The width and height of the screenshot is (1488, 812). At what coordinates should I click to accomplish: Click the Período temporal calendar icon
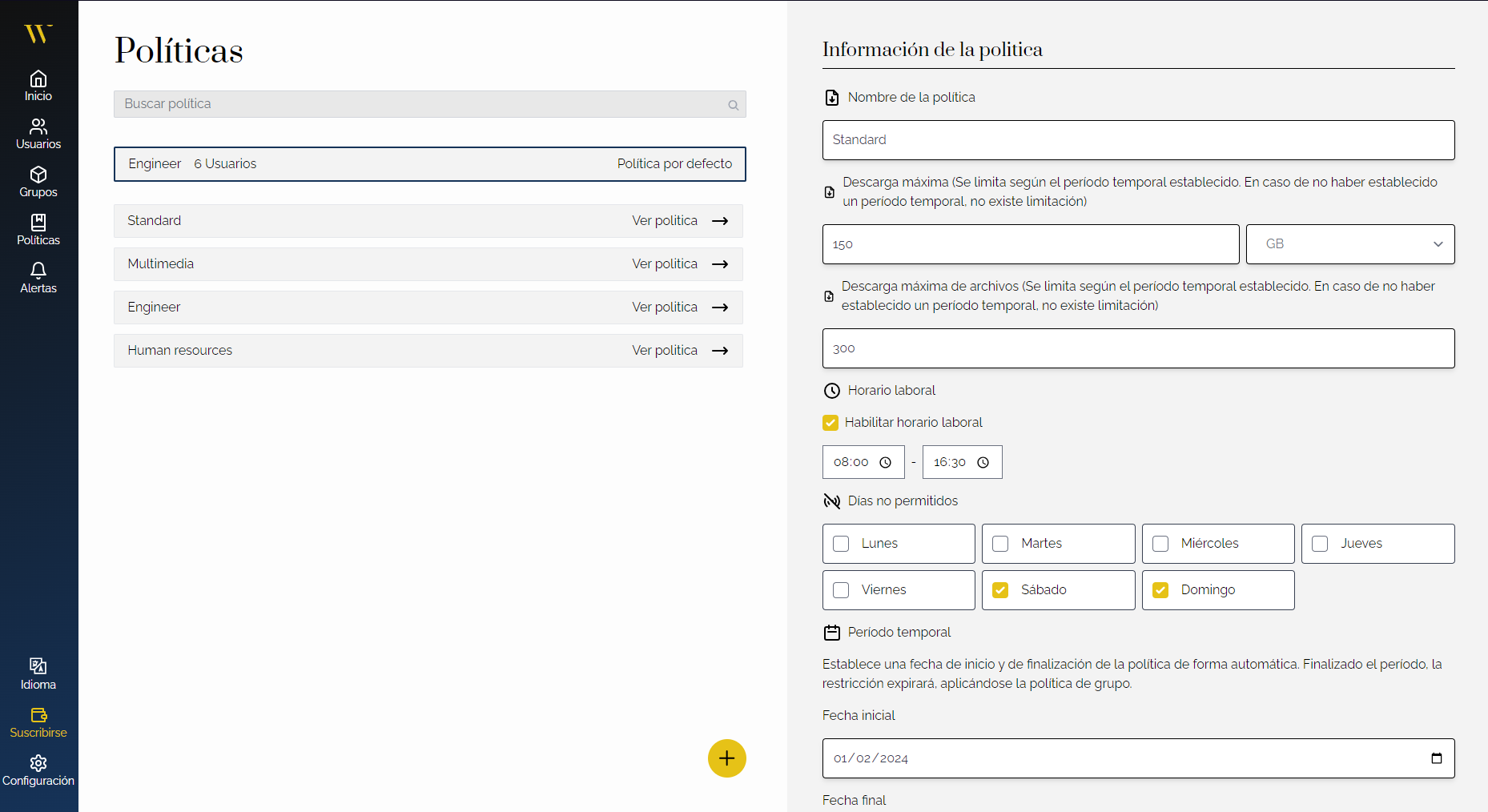tap(832, 633)
